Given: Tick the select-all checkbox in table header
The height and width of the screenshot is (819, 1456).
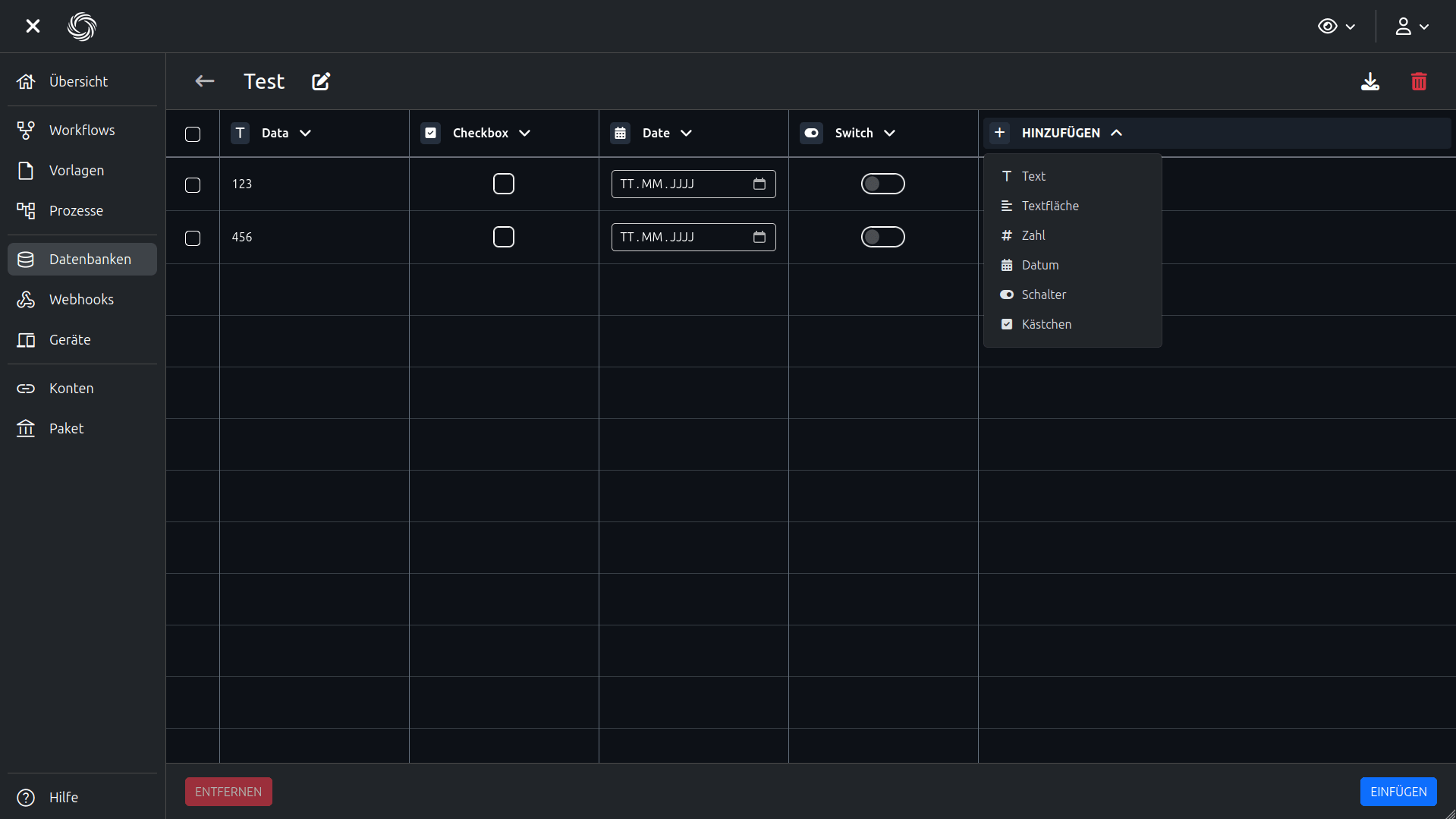Looking at the screenshot, I should 193,134.
